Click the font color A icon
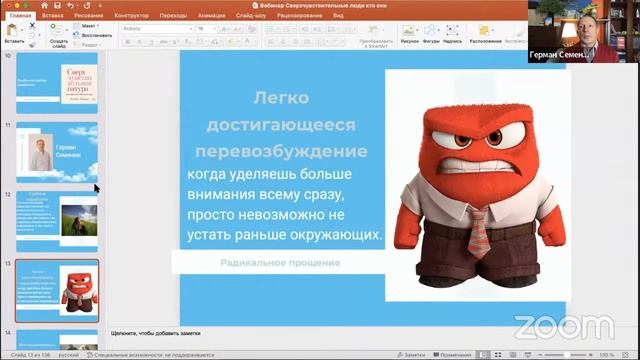The image size is (640, 360). click(x=247, y=42)
